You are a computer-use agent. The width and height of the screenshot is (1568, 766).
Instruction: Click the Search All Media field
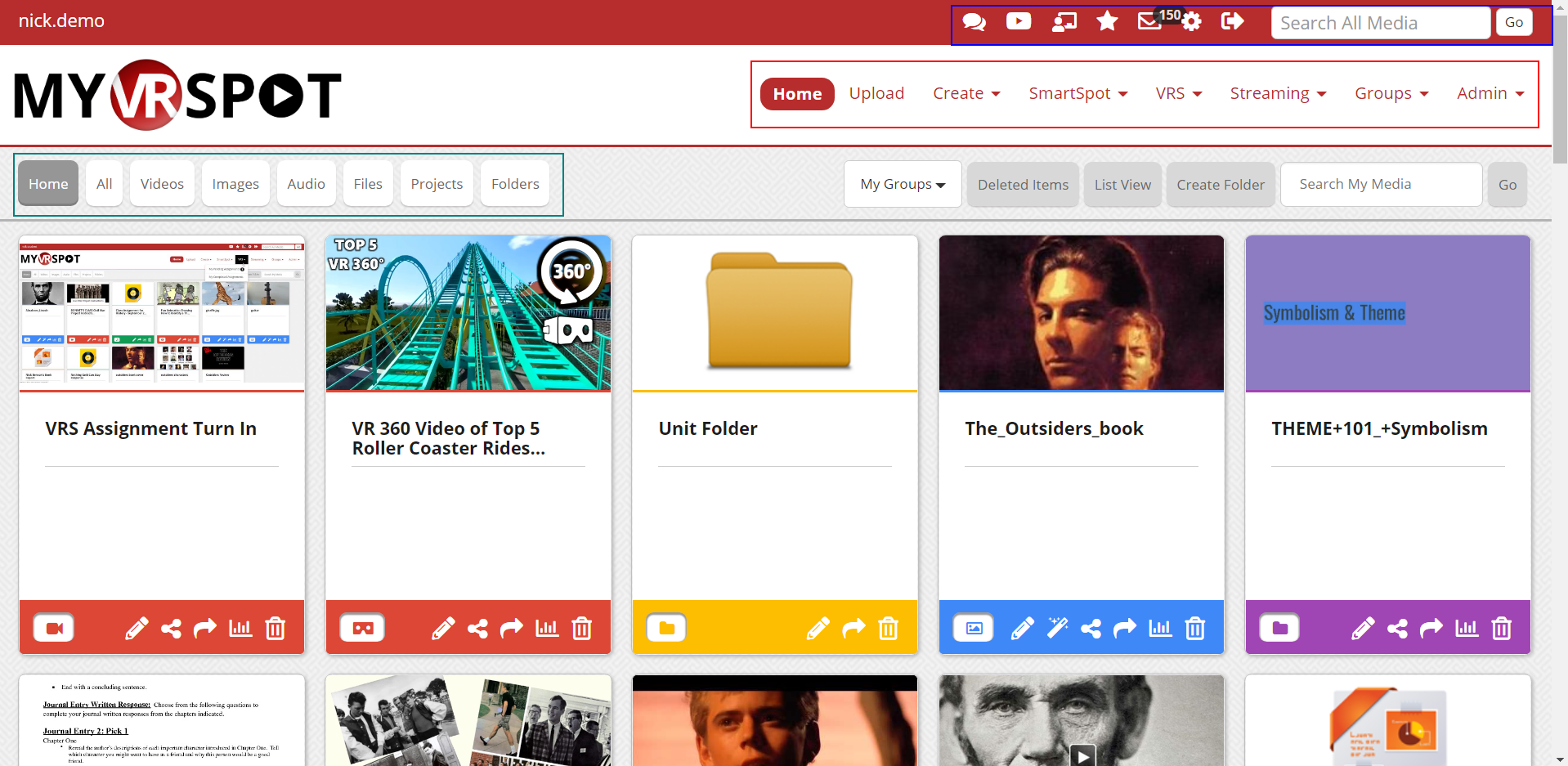point(1380,23)
